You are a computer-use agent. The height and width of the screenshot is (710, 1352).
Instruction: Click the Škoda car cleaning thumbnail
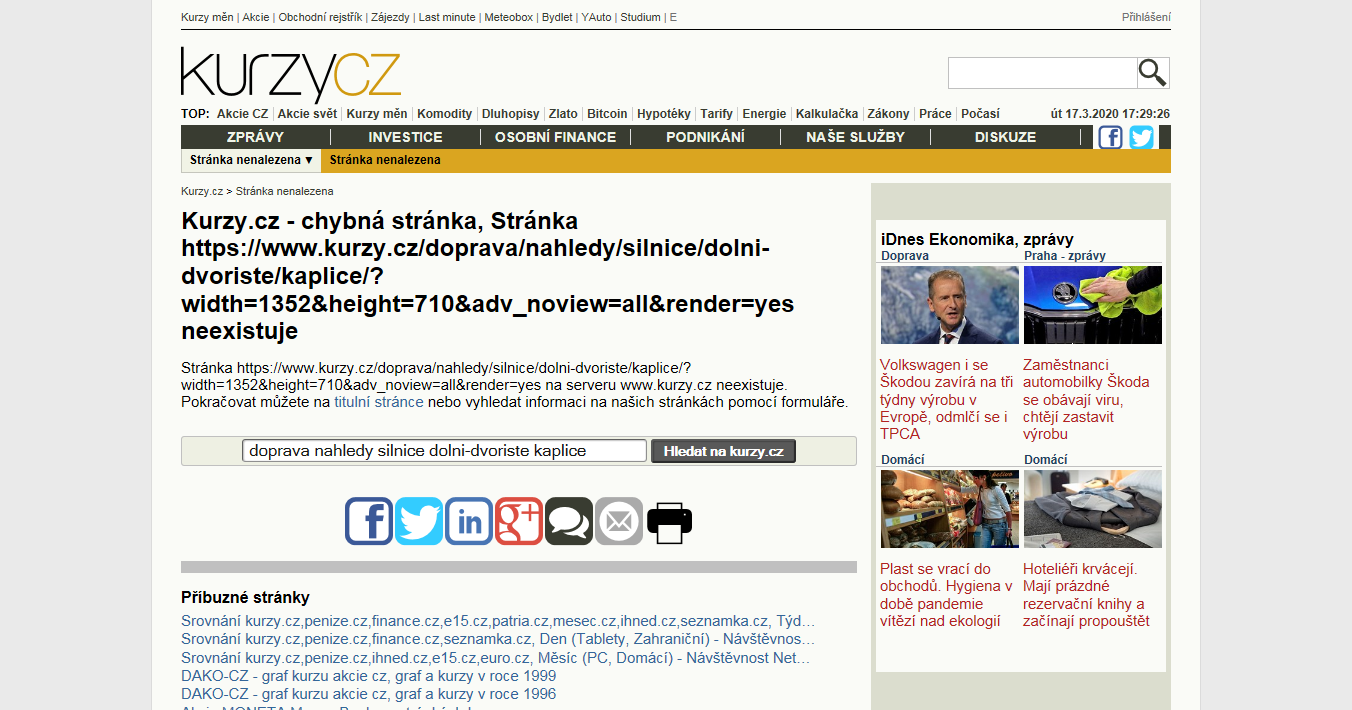pos(1093,305)
